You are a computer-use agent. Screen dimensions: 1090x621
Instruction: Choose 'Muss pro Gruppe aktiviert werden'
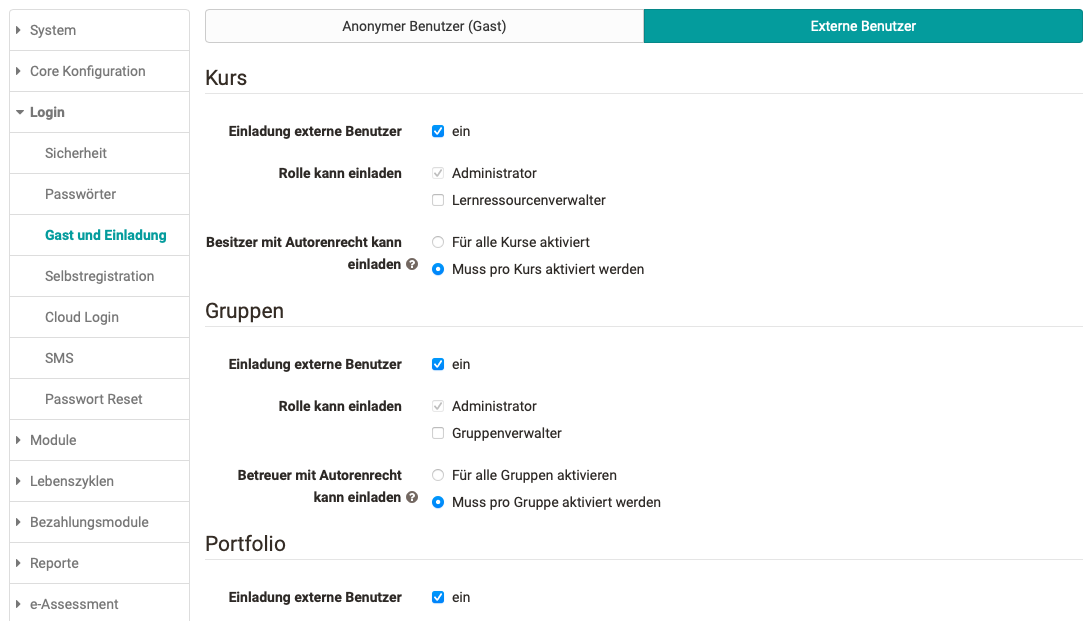click(438, 502)
